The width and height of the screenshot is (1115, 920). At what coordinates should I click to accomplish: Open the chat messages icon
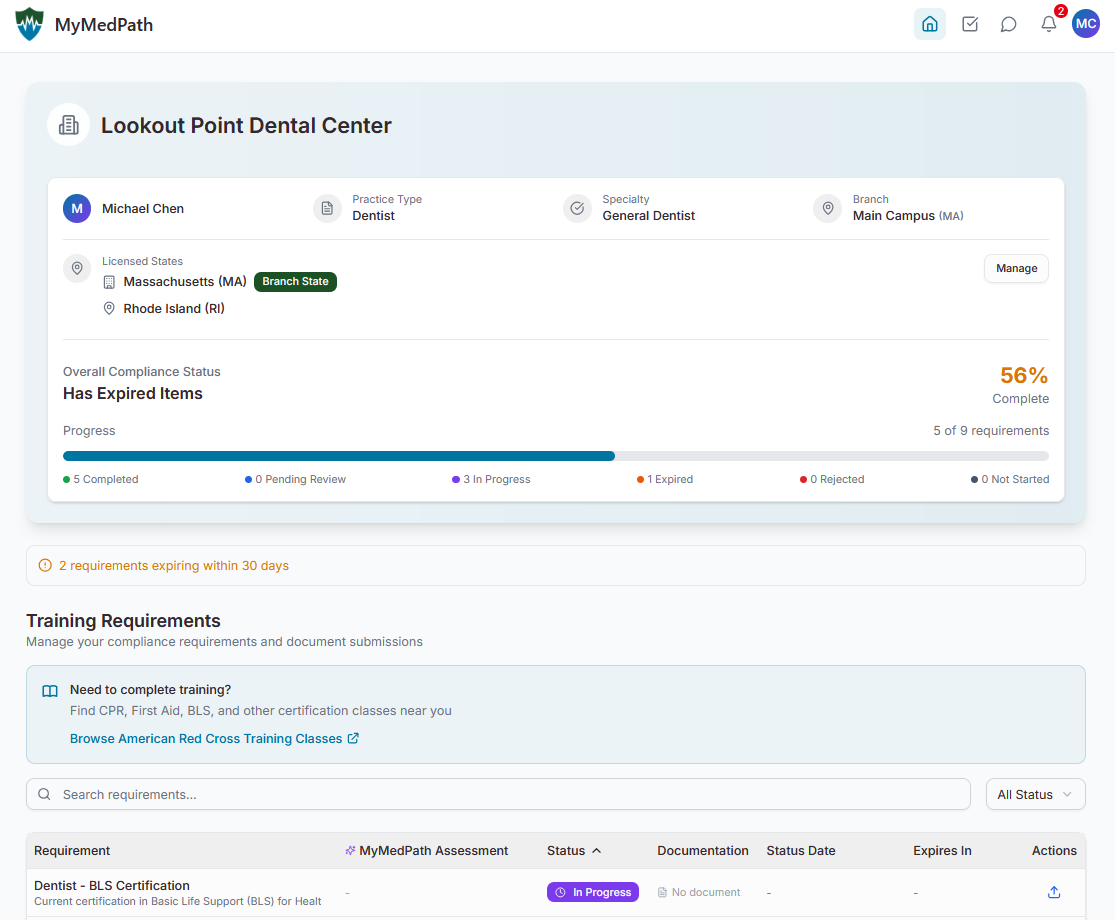[1008, 23]
